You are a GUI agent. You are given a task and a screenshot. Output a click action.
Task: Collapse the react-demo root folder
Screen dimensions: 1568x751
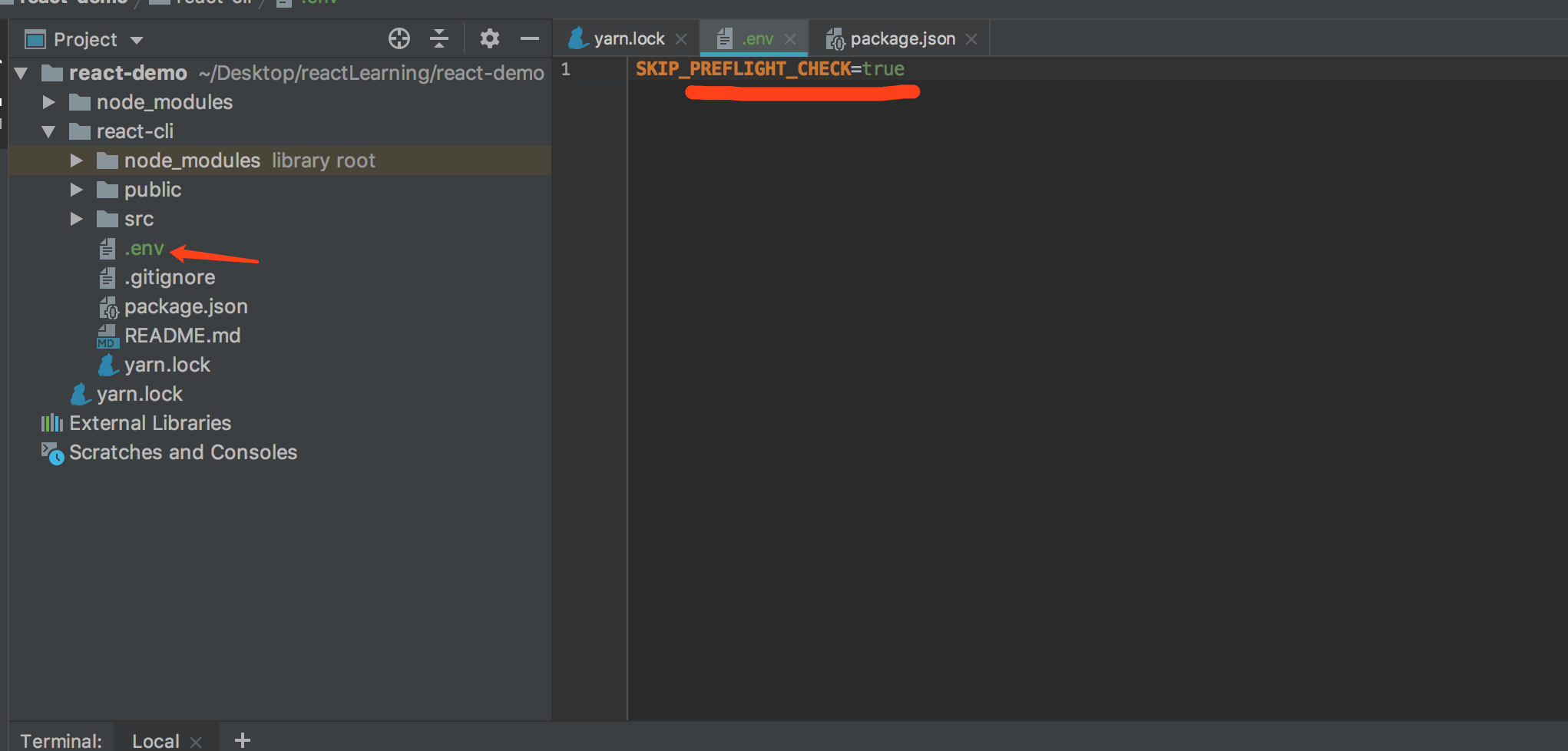click(x=22, y=73)
